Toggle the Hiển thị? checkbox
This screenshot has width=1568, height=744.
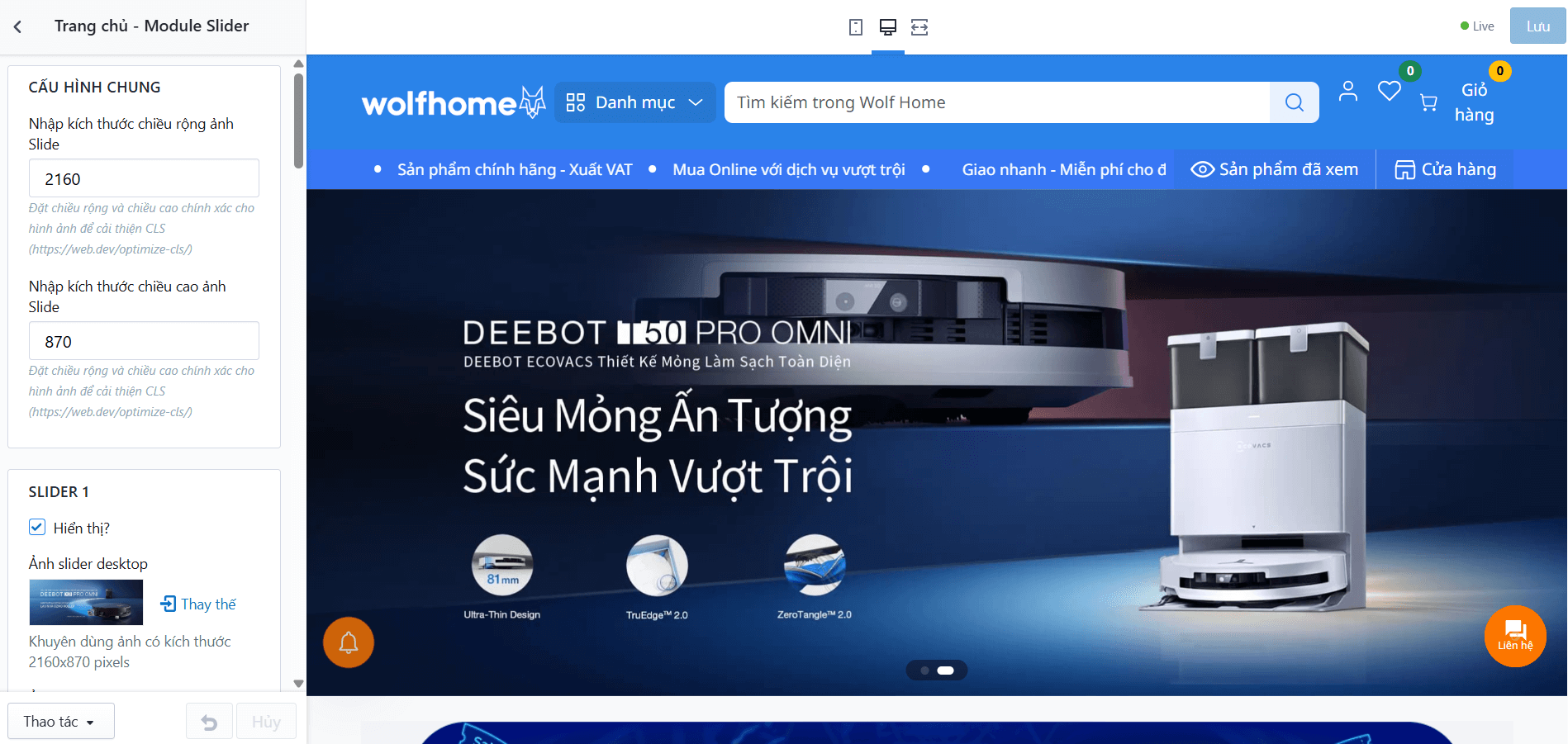37,527
